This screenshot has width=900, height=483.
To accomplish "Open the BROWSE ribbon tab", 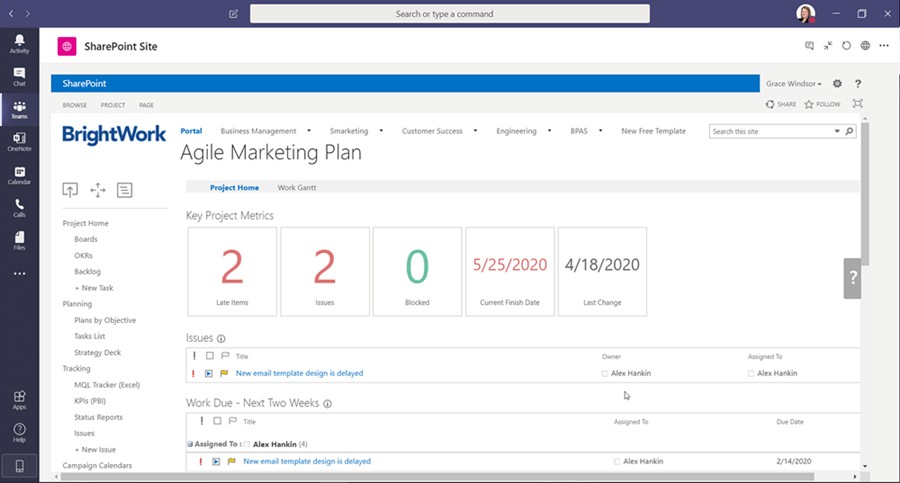I will pos(75,105).
